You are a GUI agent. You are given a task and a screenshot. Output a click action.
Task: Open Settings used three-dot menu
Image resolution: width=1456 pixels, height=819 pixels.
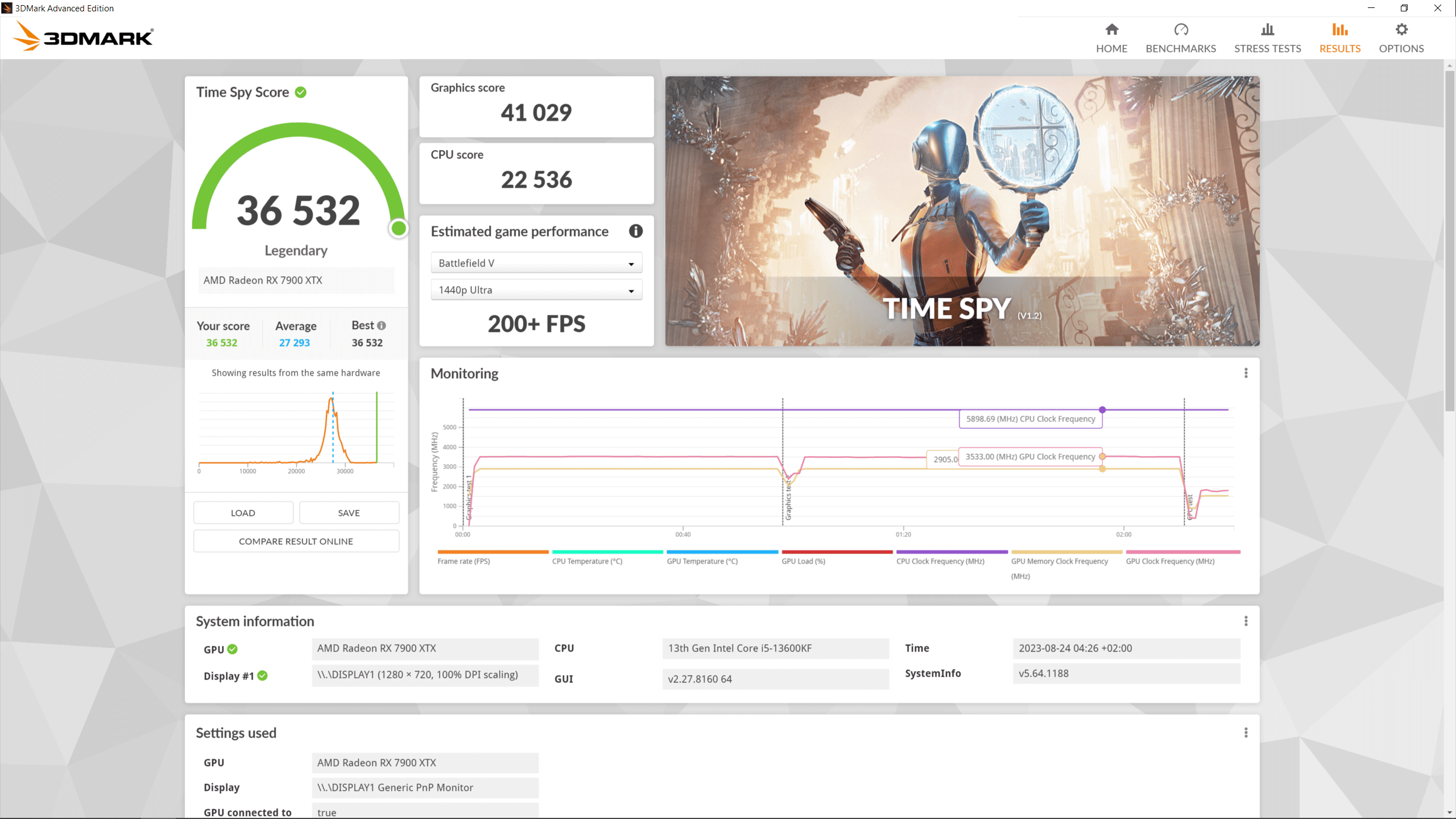1246,733
